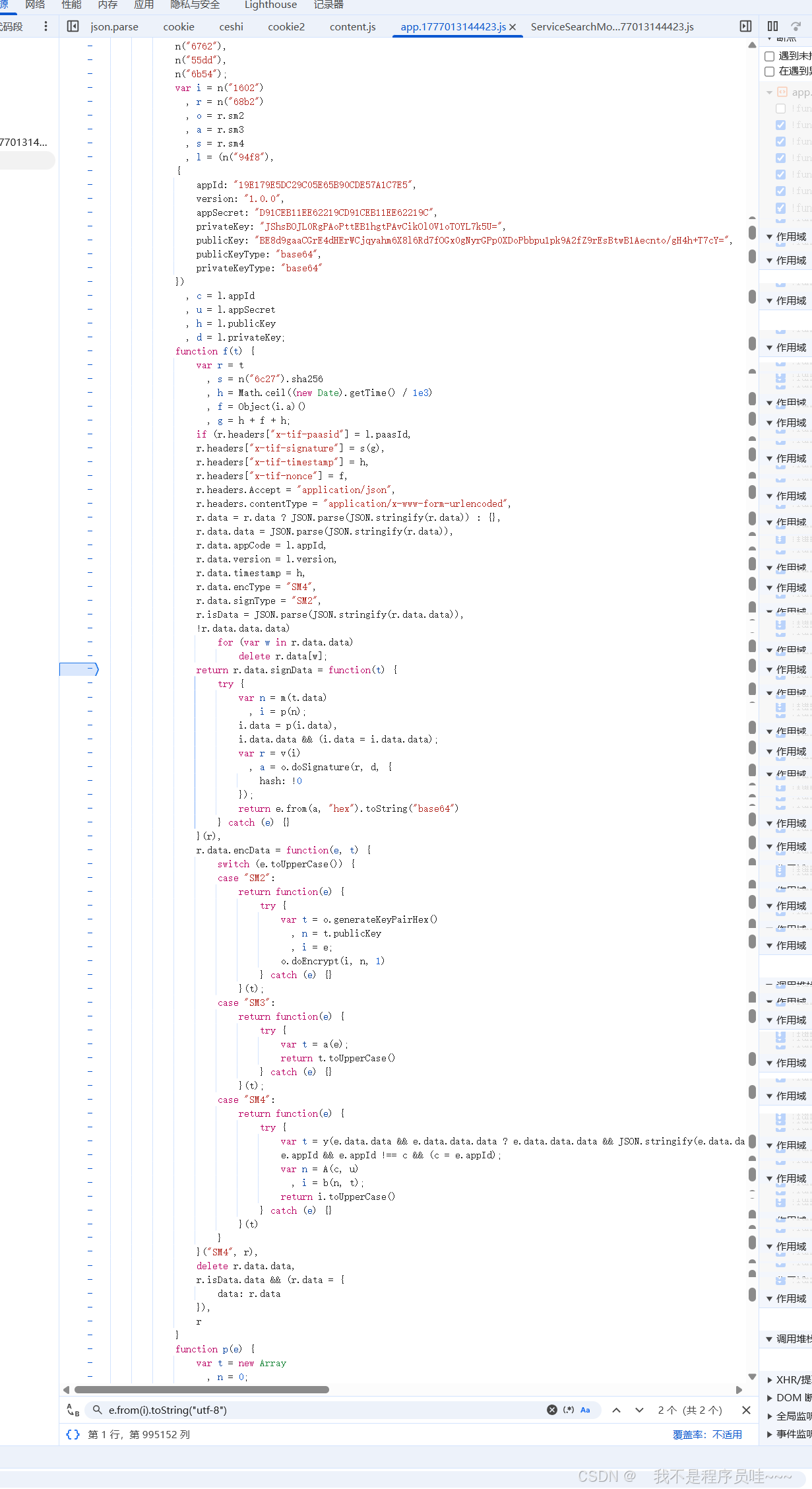This screenshot has width=812, height=1489.
Task: Click the appSecret value string in code
Action: [x=344, y=213]
